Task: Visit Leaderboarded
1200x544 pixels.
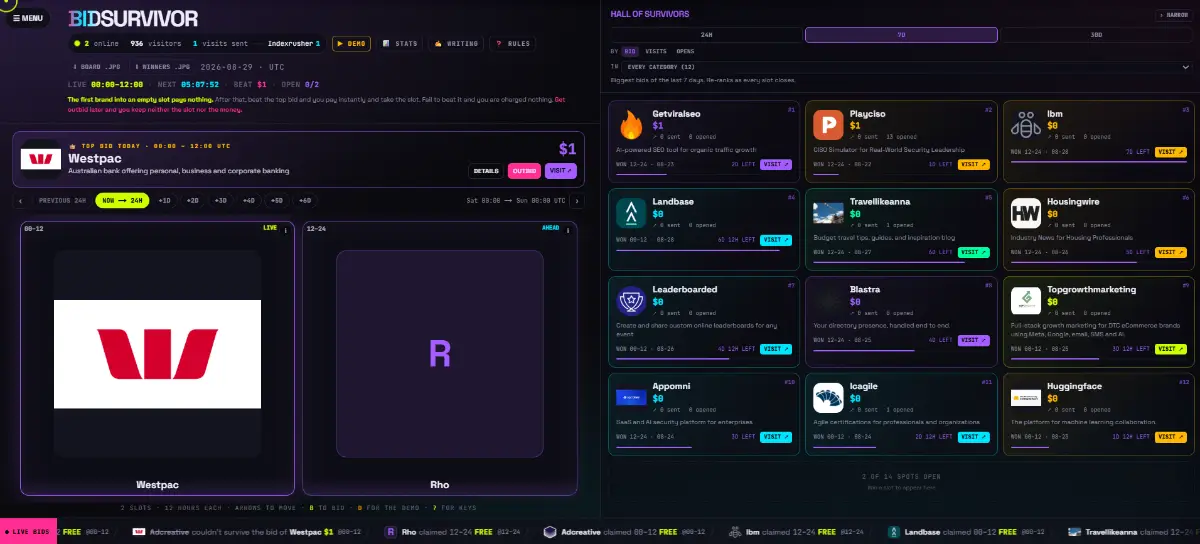Action: click(776, 349)
